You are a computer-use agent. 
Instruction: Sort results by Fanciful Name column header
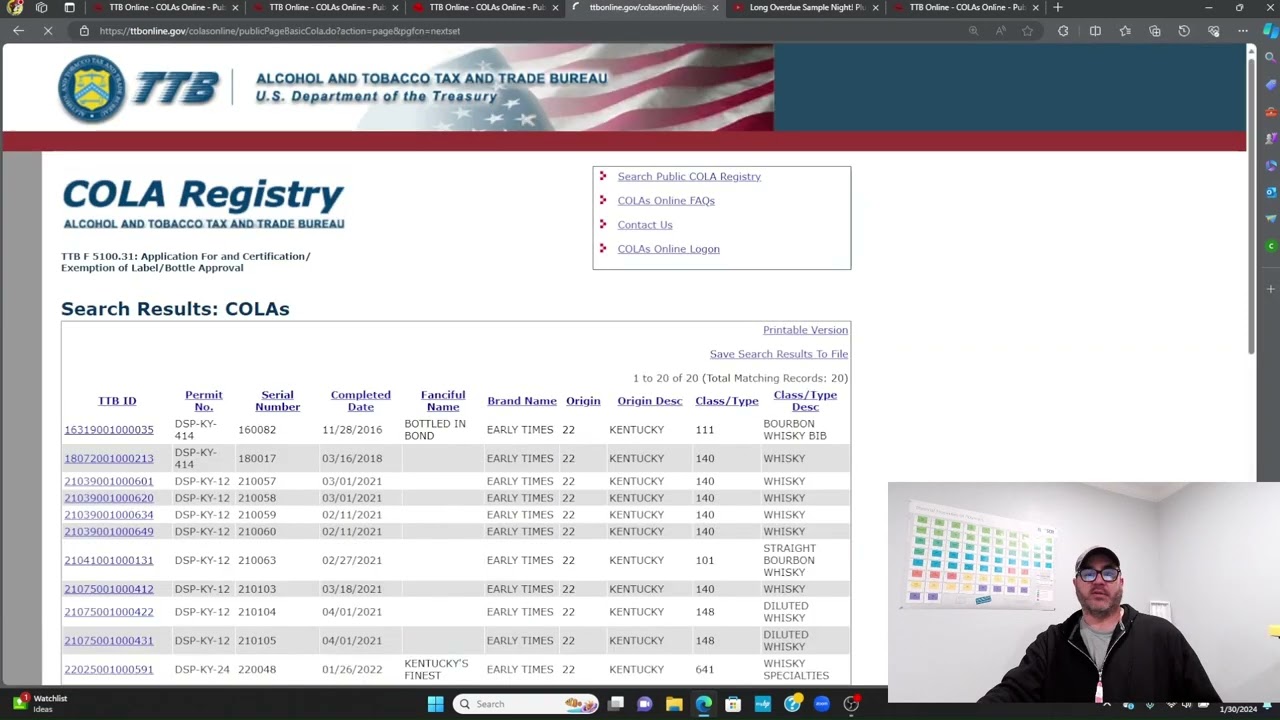(x=443, y=401)
